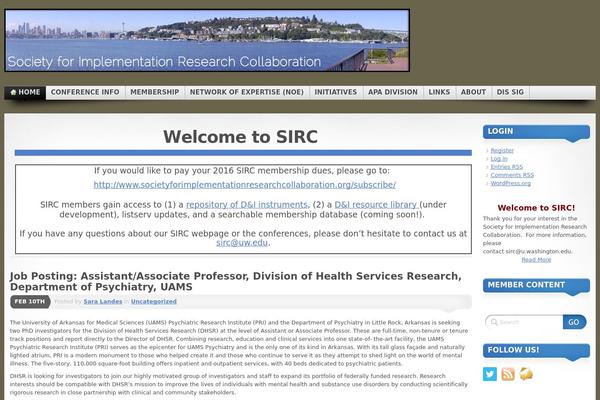Click the GO search button

tap(574, 322)
